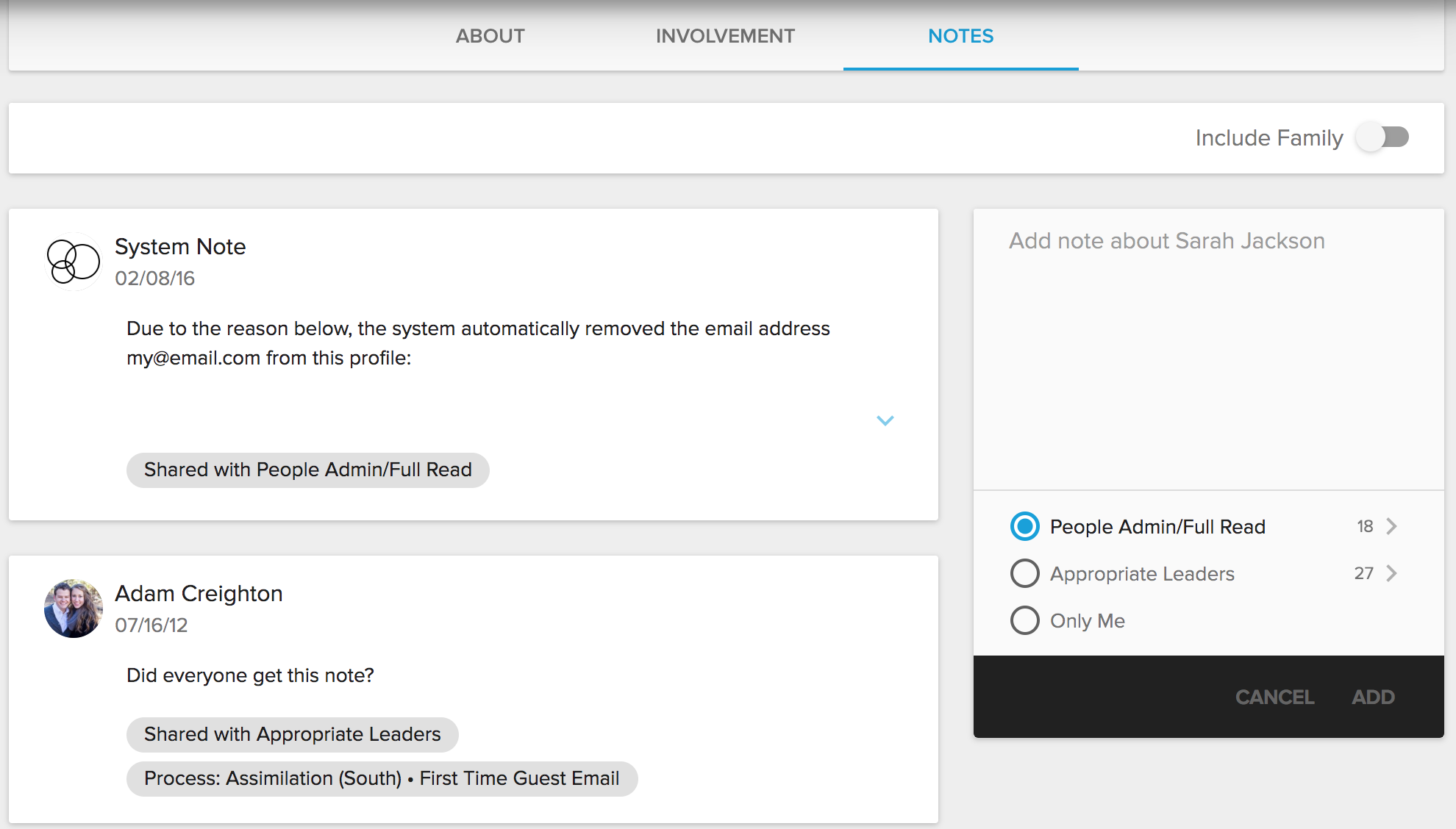Screen dimensions: 1456x829
Task: Open the Notes tab
Action: [960, 36]
